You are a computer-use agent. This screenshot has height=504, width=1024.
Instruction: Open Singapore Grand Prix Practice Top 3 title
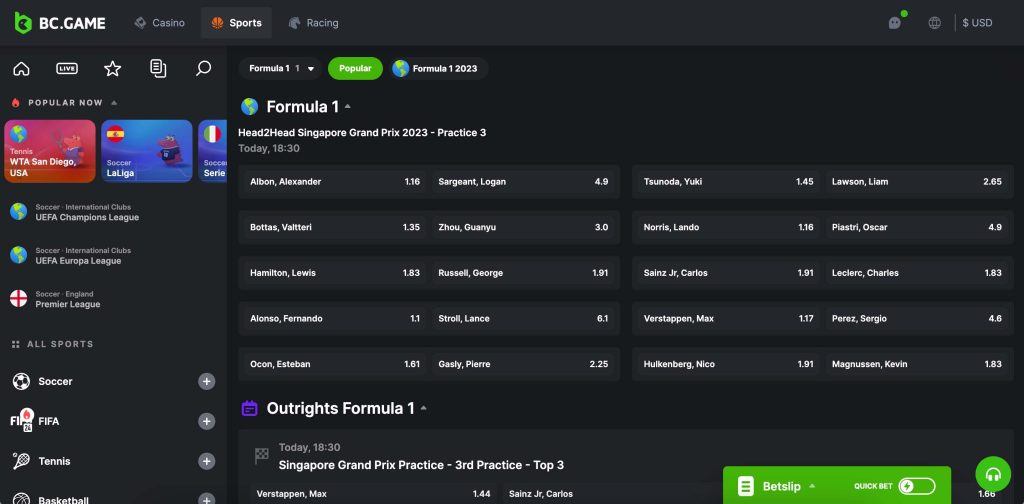coord(421,465)
